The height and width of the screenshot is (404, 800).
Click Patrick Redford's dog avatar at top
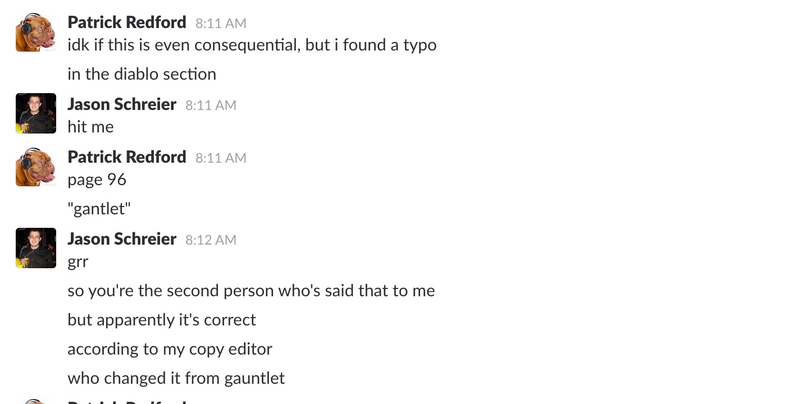click(36, 32)
